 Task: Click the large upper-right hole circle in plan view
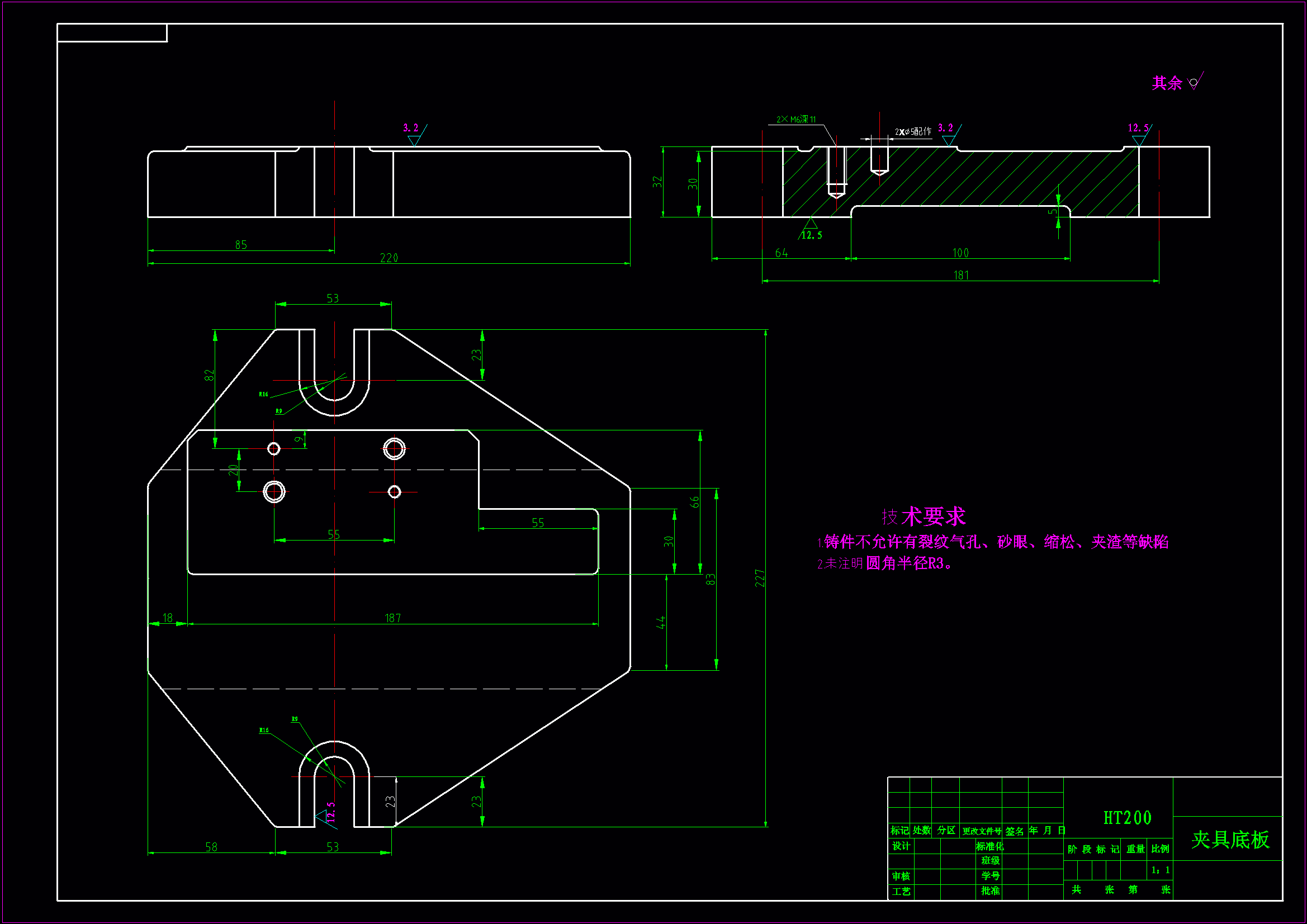(394, 449)
